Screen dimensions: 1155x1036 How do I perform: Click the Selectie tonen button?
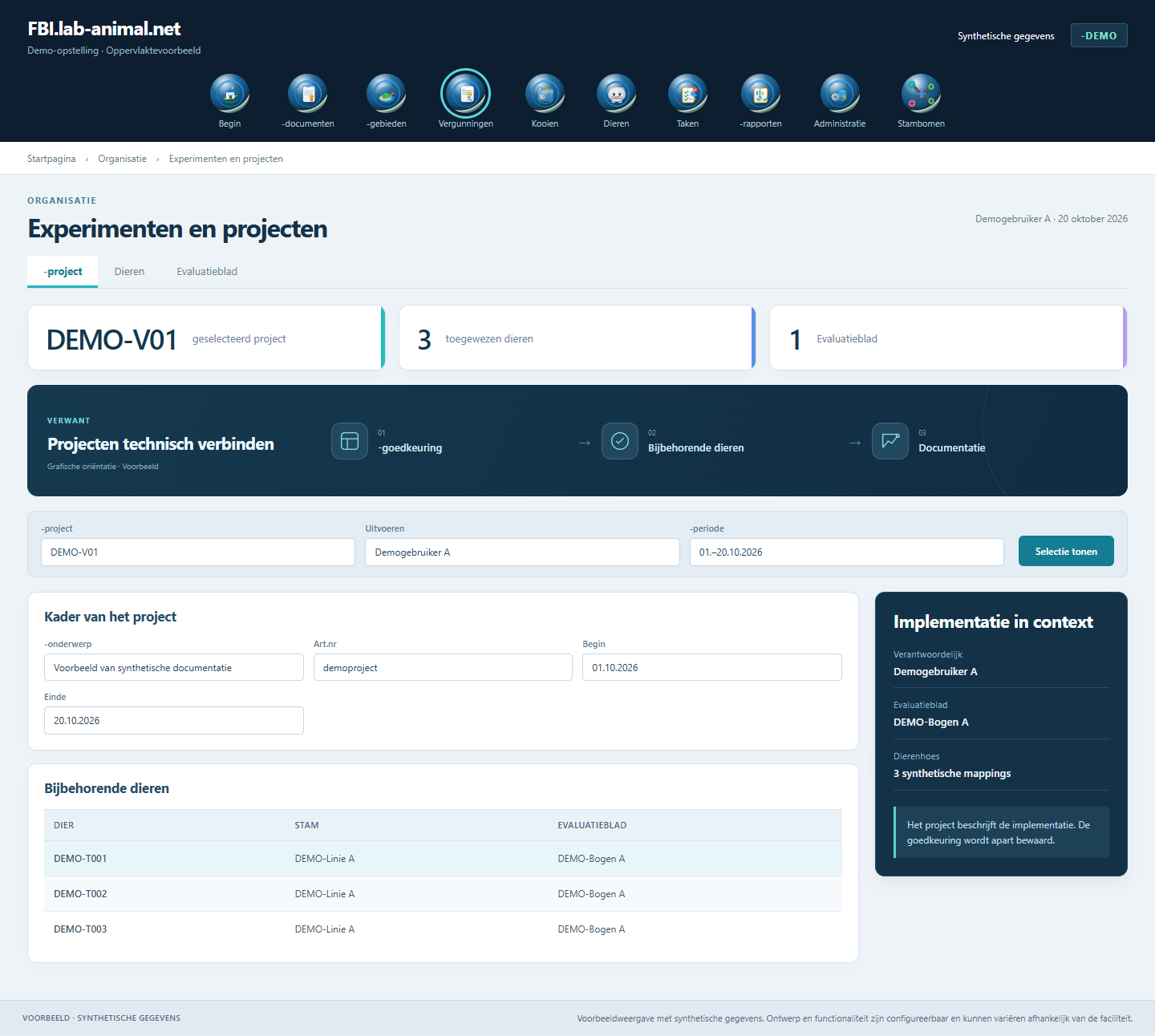pos(1066,551)
